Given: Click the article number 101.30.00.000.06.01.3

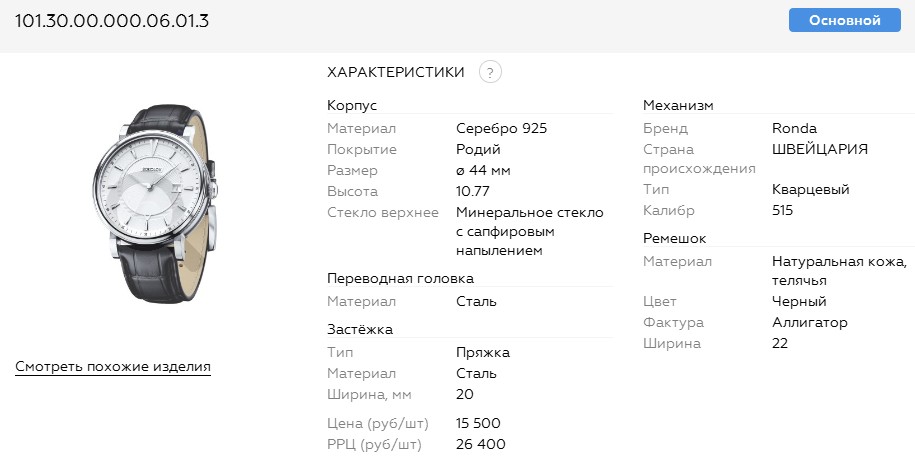Looking at the screenshot, I should [112, 21].
